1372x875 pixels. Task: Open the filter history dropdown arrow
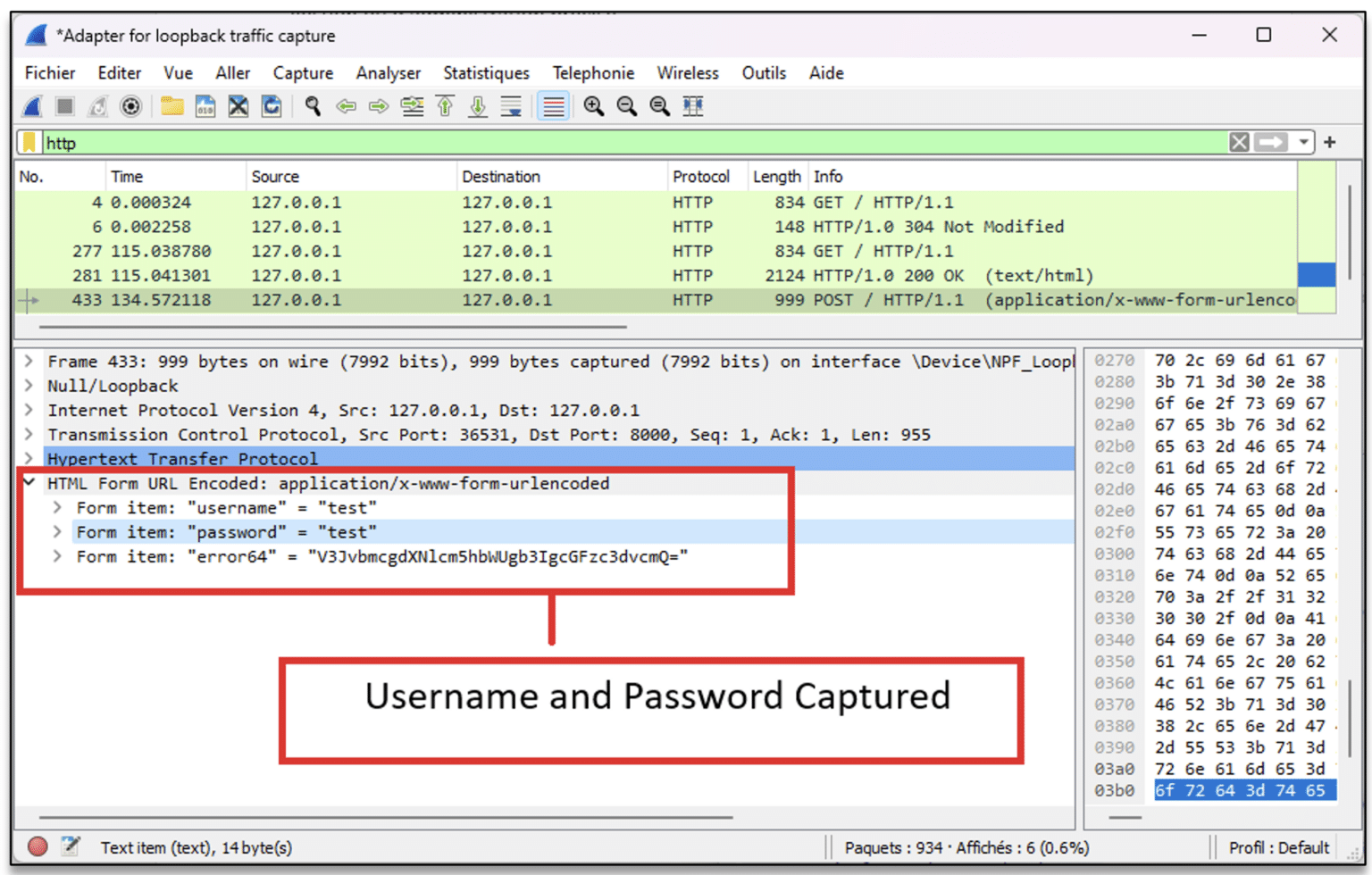click(x=1302, y=142)
